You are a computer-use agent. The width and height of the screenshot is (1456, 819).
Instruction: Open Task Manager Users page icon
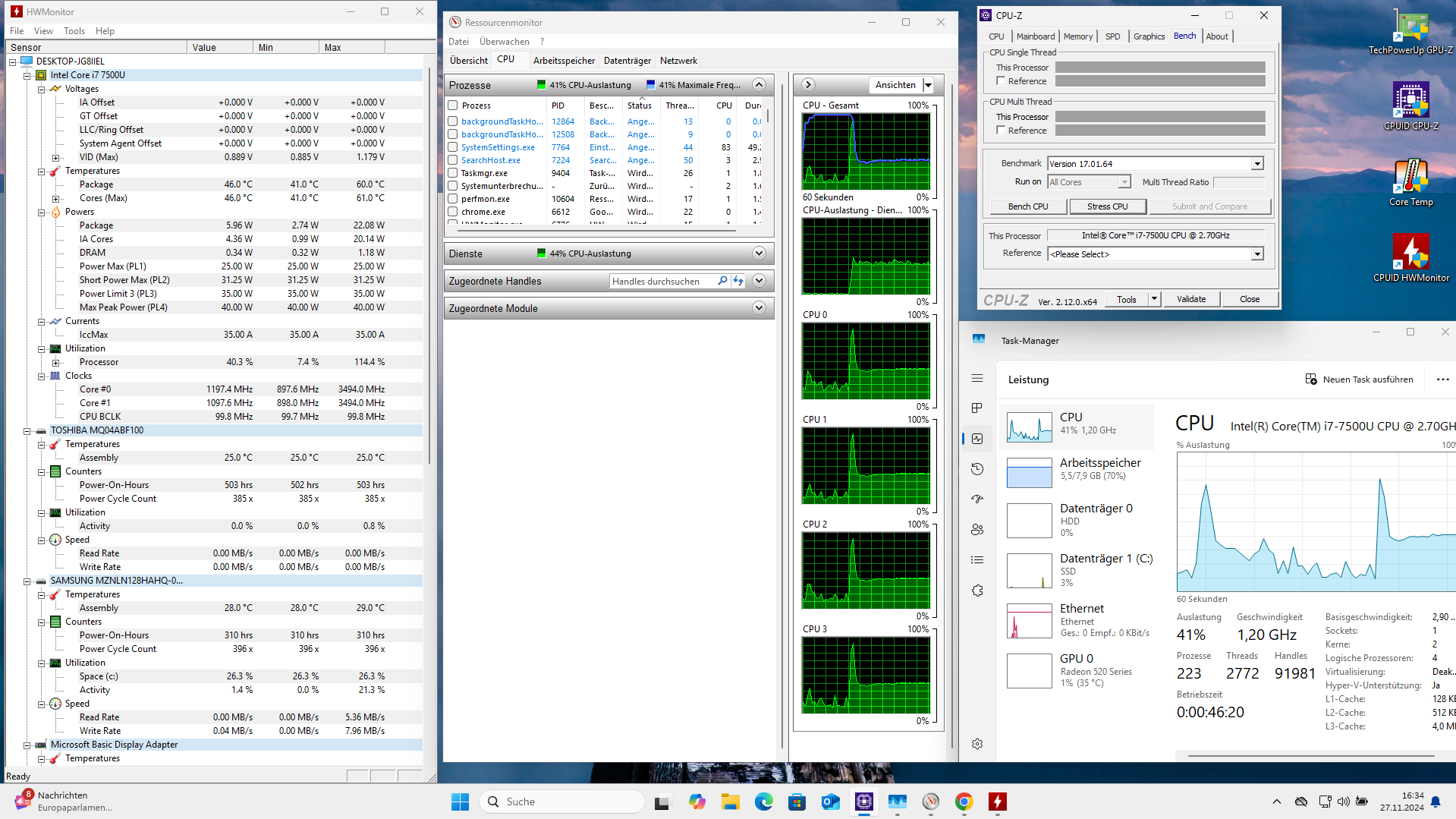pos(977,530)
